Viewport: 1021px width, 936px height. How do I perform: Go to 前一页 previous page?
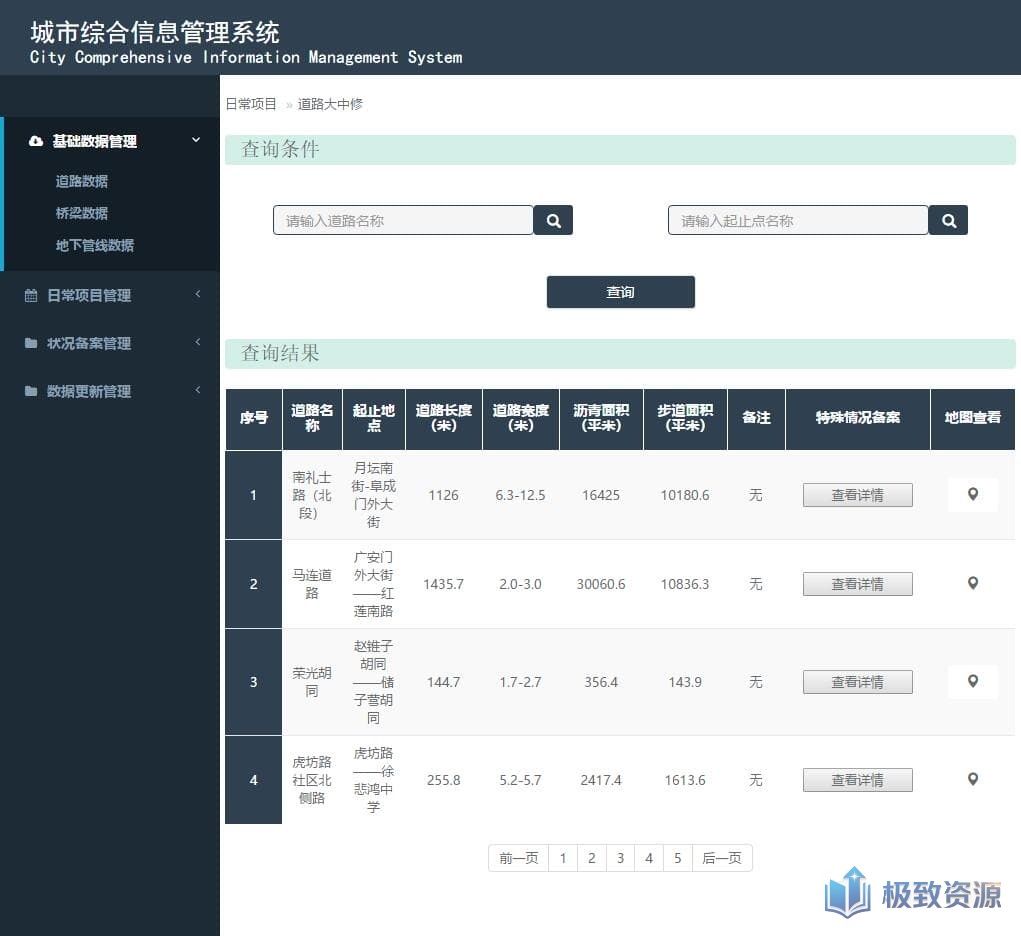pyautogui.click(x=518, y=858)
